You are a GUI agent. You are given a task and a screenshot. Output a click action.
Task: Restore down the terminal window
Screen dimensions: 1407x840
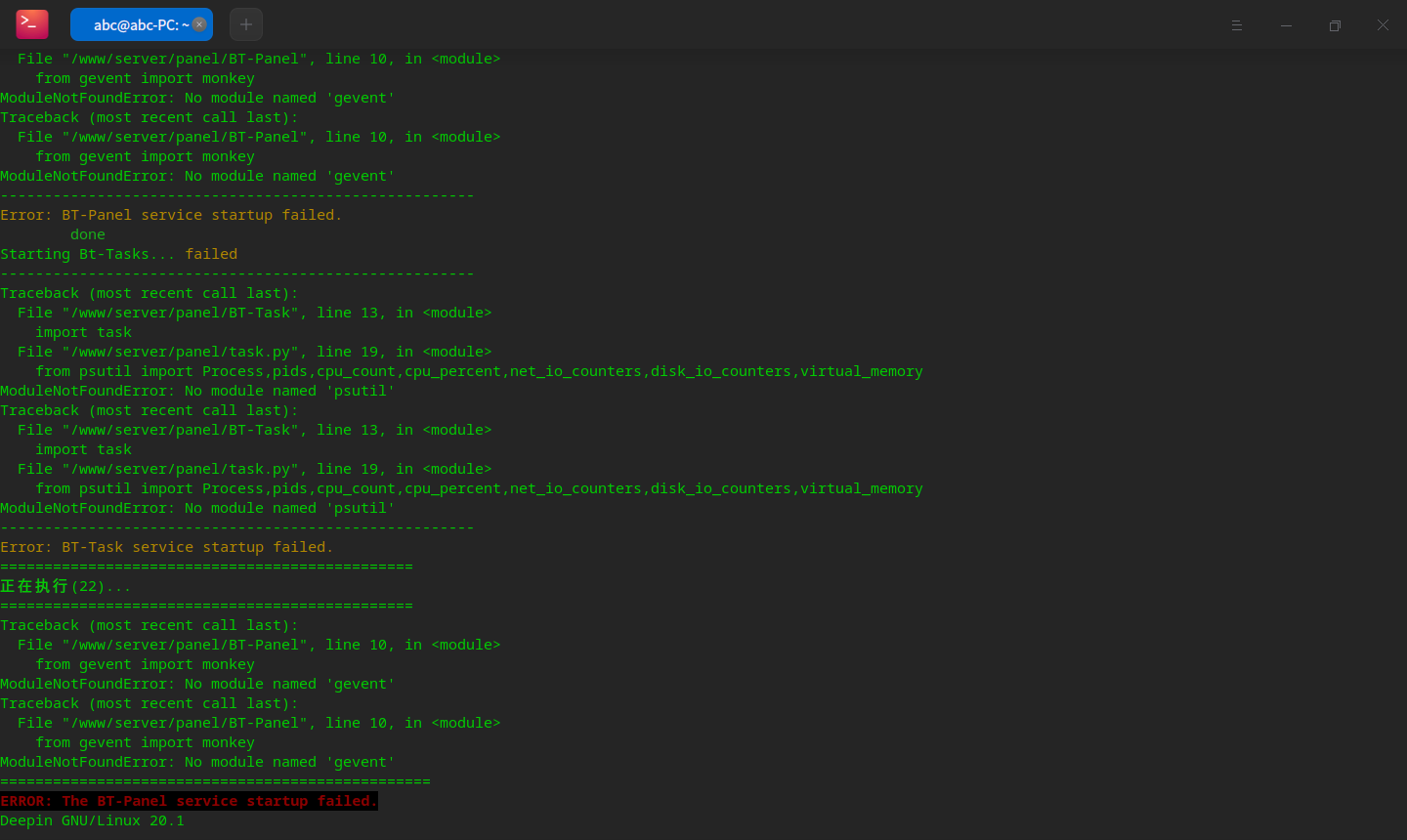[x=1335, y=25]
